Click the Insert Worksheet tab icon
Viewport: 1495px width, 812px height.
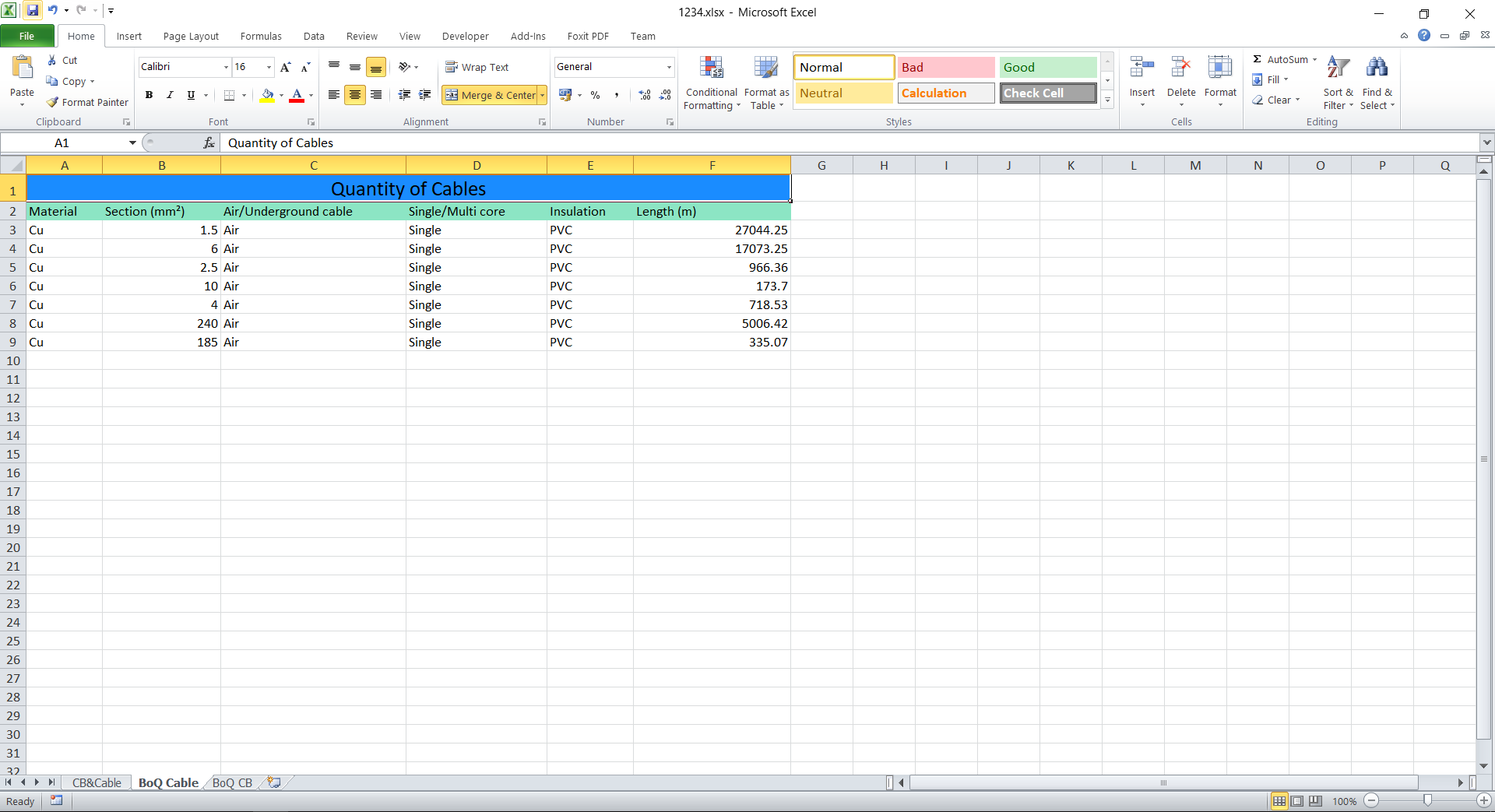(274, 782)
